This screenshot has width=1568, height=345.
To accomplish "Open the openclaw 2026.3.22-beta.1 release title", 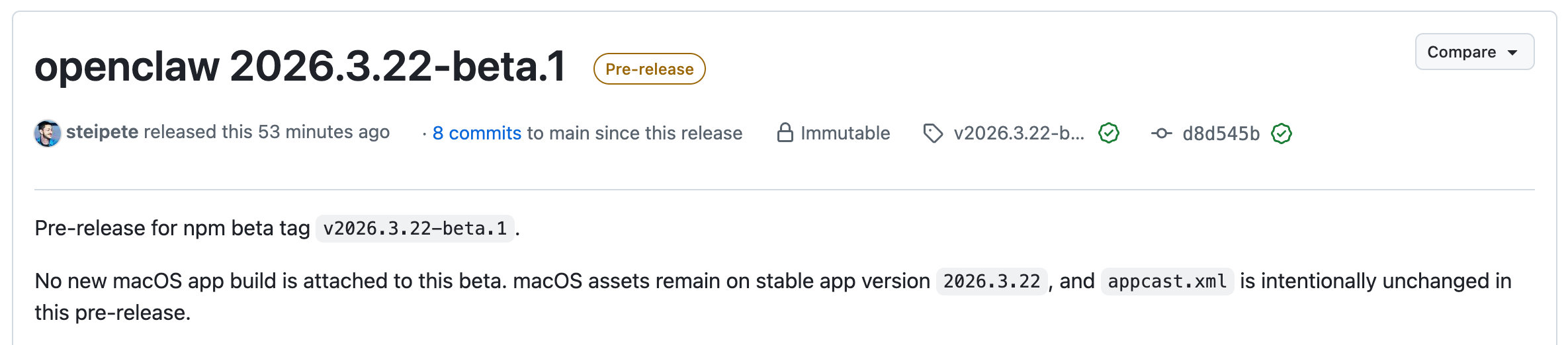I will pos(300,67).
